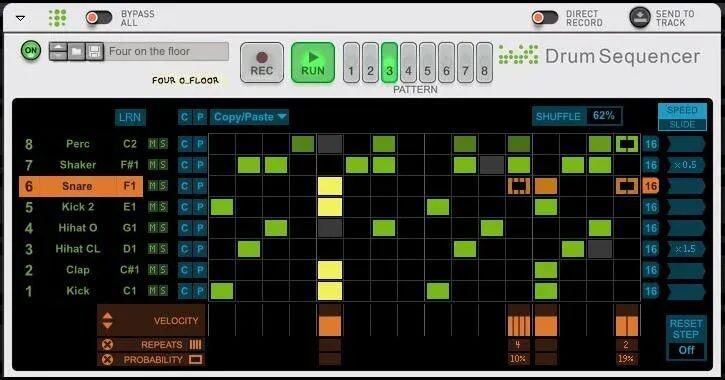Copy the Perc row with C button
Screen dimensions: 725x380
184,144
